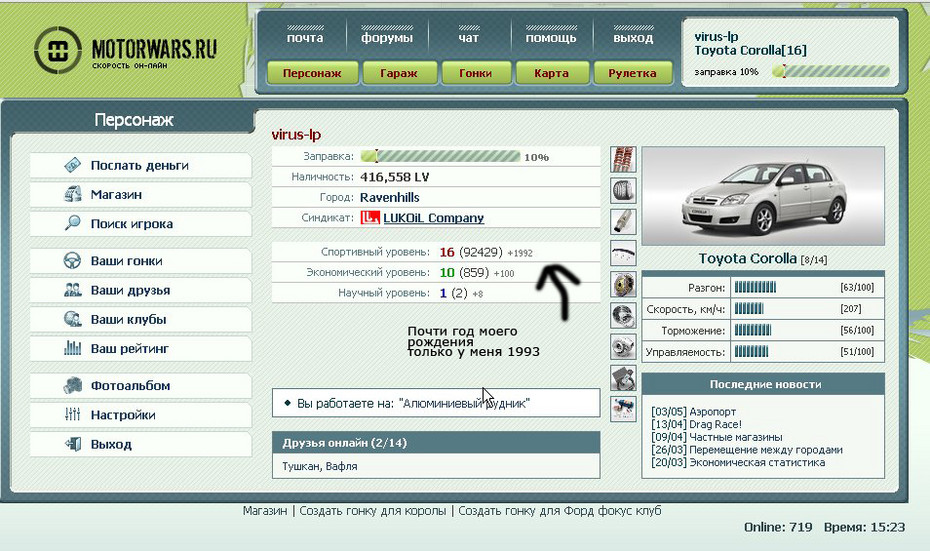Viewport: 930px width, 551px height.
Task: Click the camera icon beside Фотоальбом
Action: [x=72, y=385]
